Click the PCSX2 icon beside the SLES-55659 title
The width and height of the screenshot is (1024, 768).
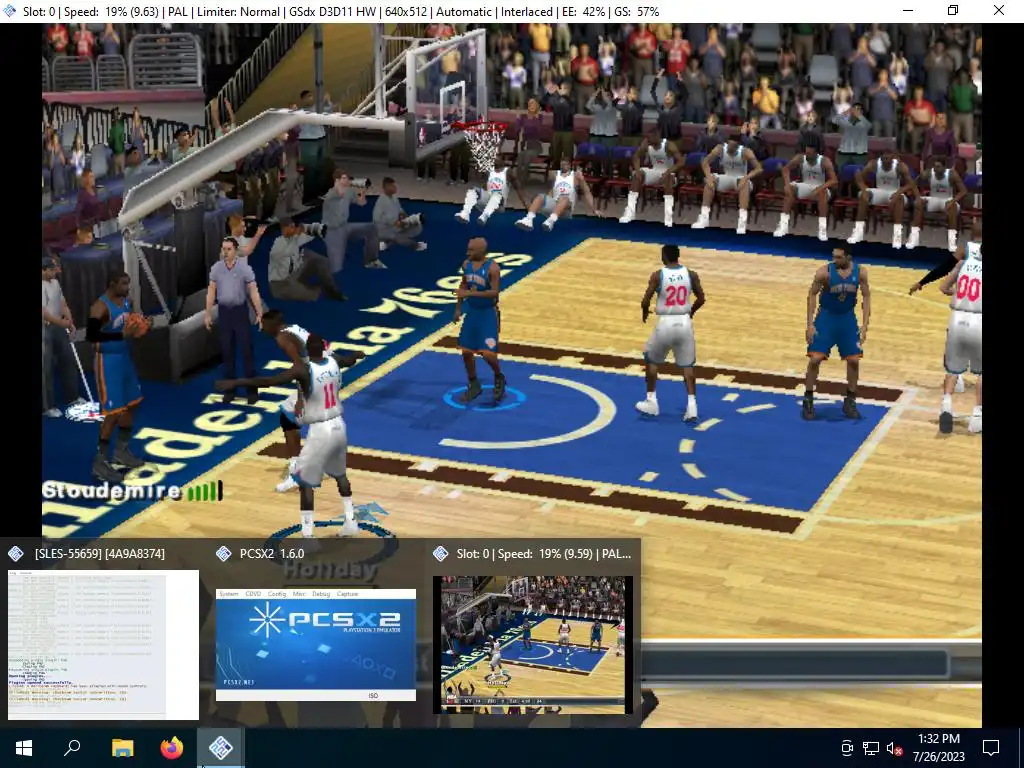click(16, 554)
